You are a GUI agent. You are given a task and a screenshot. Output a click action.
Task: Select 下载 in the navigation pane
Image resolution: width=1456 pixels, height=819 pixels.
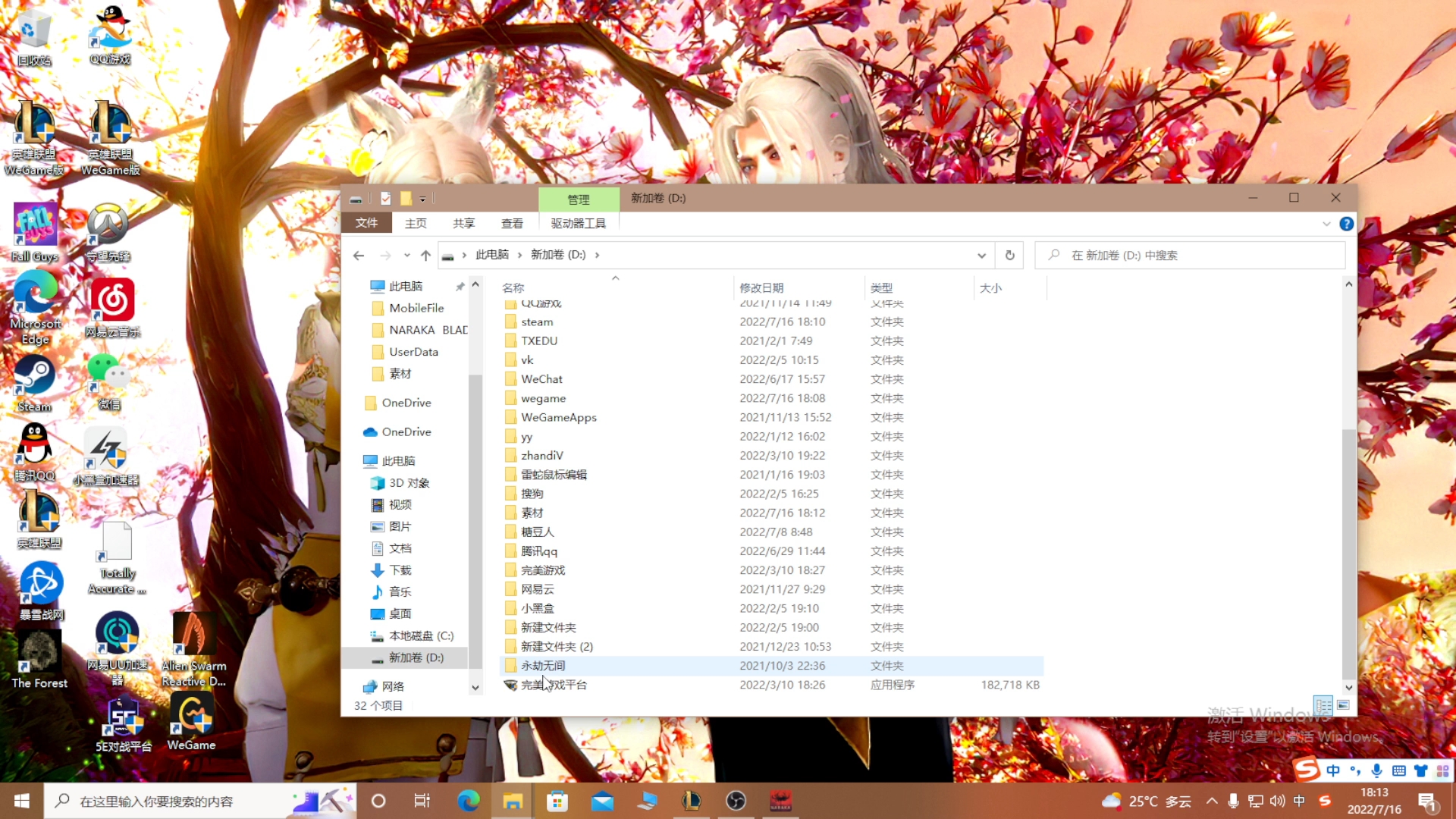[391, 570]
